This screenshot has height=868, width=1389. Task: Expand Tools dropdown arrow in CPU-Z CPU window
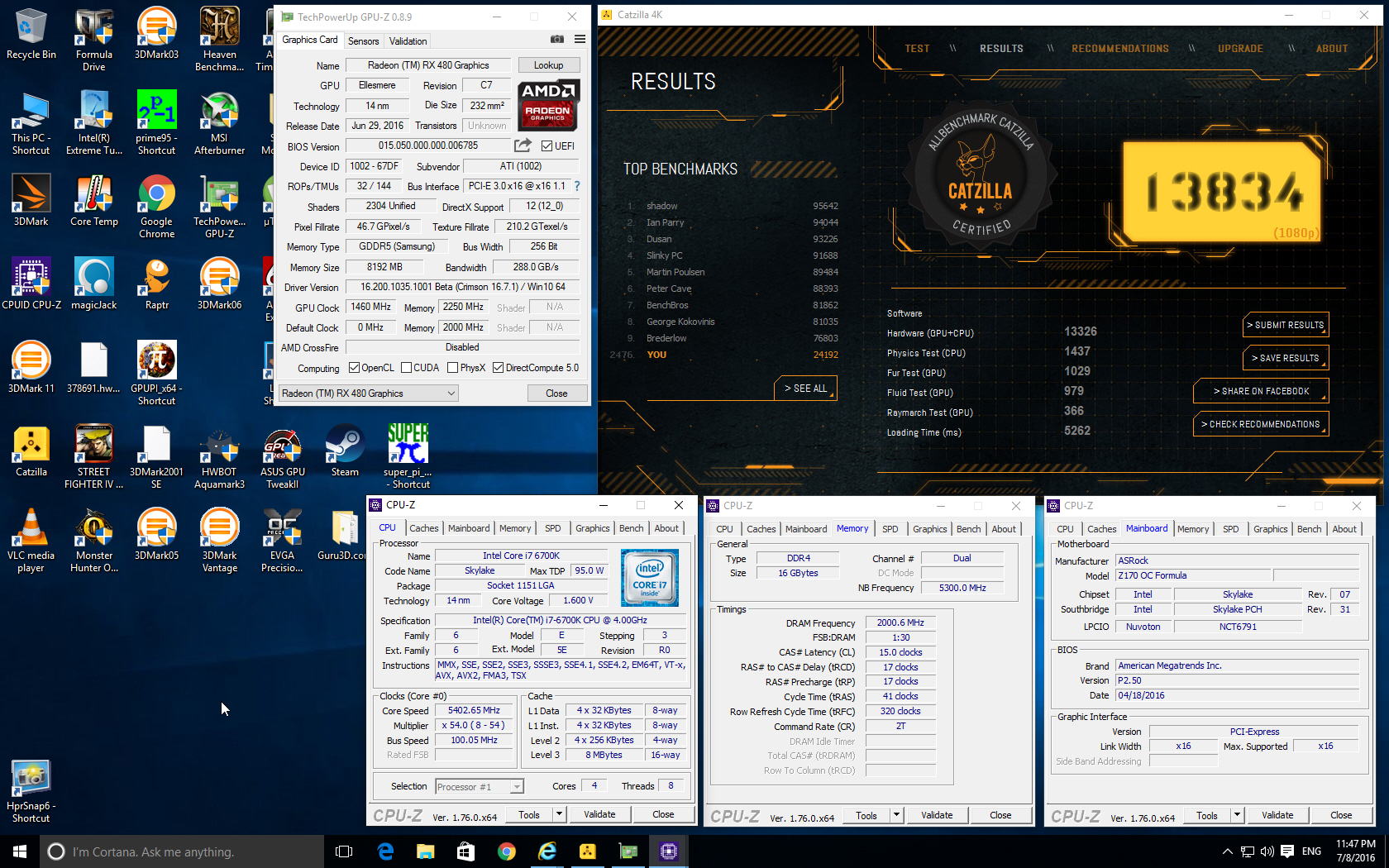(x=559, y=814)
